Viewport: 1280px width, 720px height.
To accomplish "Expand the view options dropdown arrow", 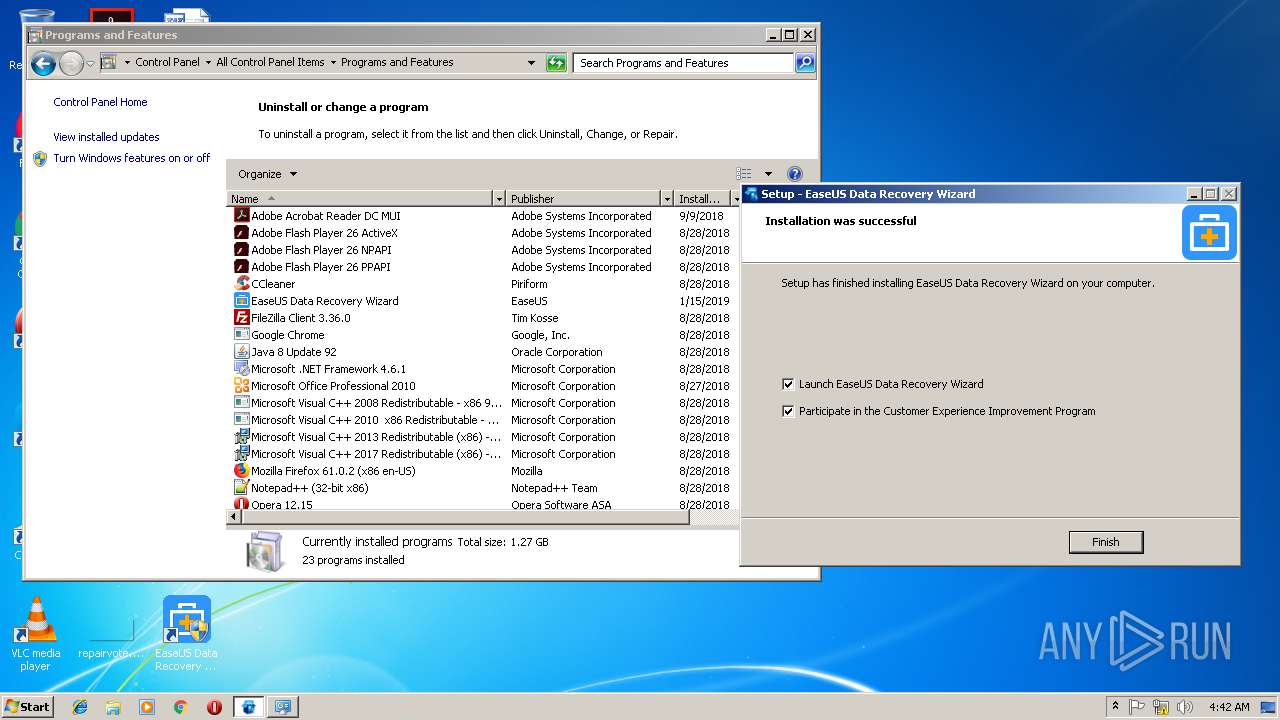I will 768,174.
